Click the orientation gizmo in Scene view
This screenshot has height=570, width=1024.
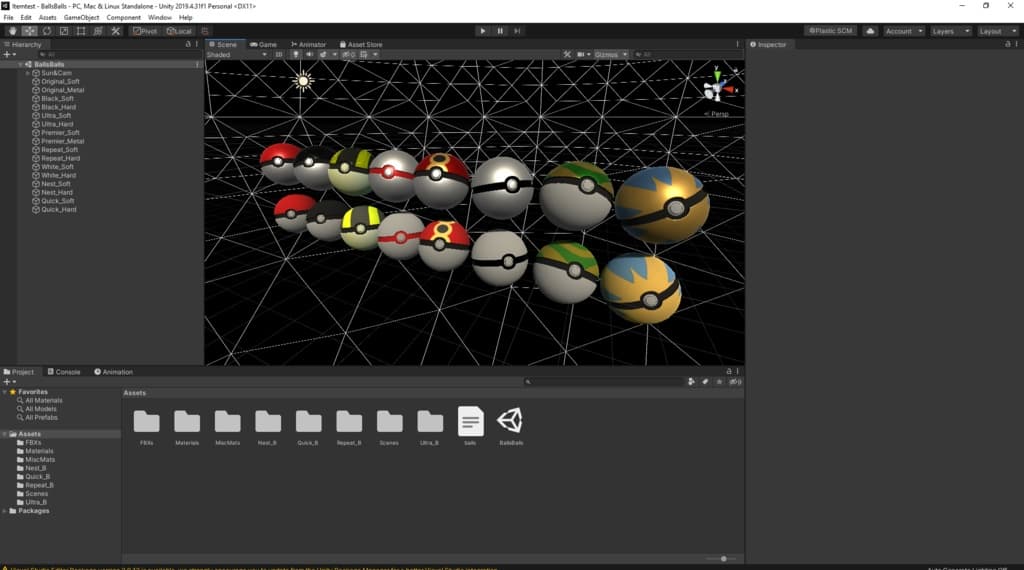[x=717, y=89]
